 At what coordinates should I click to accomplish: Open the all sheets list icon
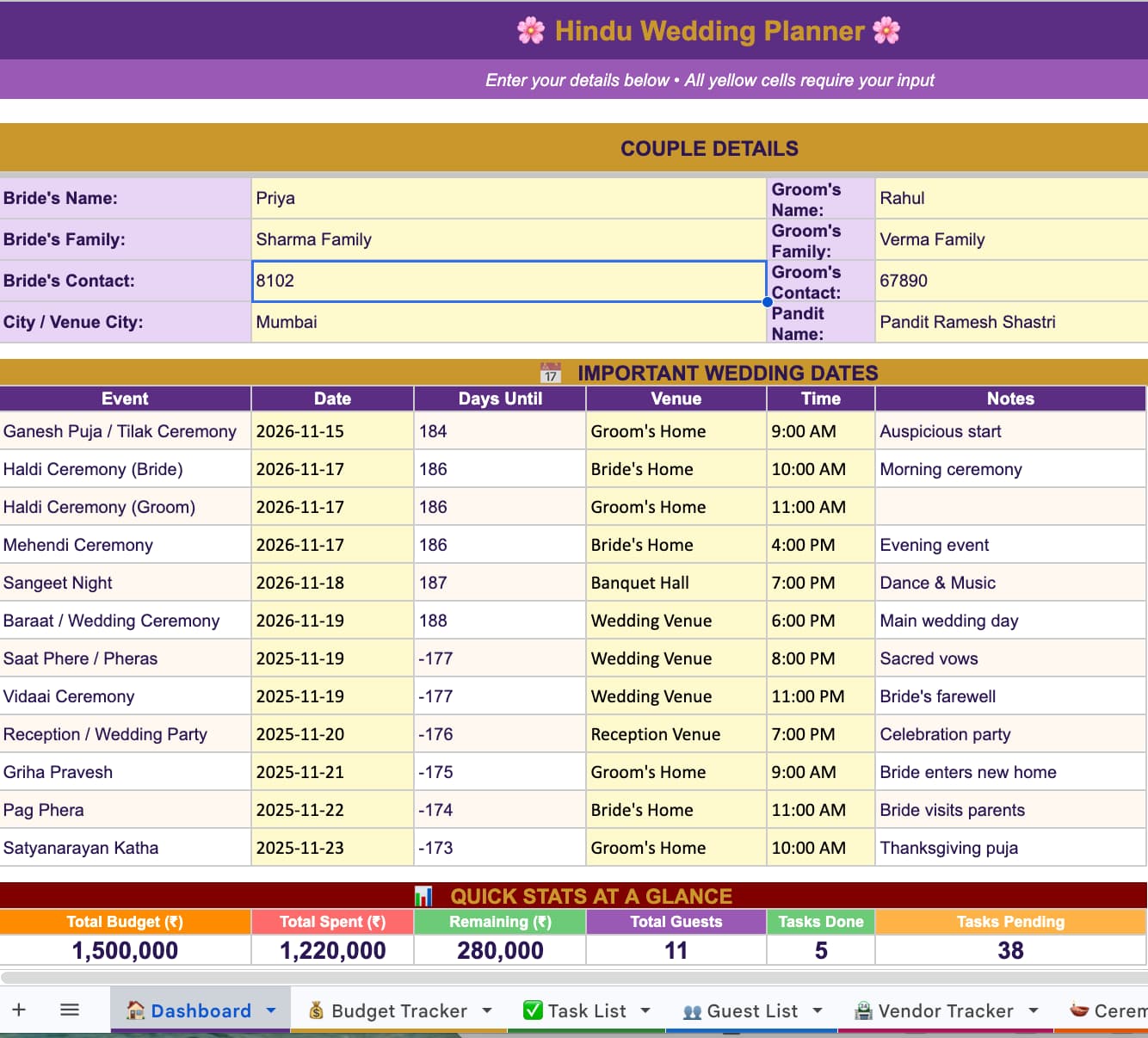point(70,1010)
